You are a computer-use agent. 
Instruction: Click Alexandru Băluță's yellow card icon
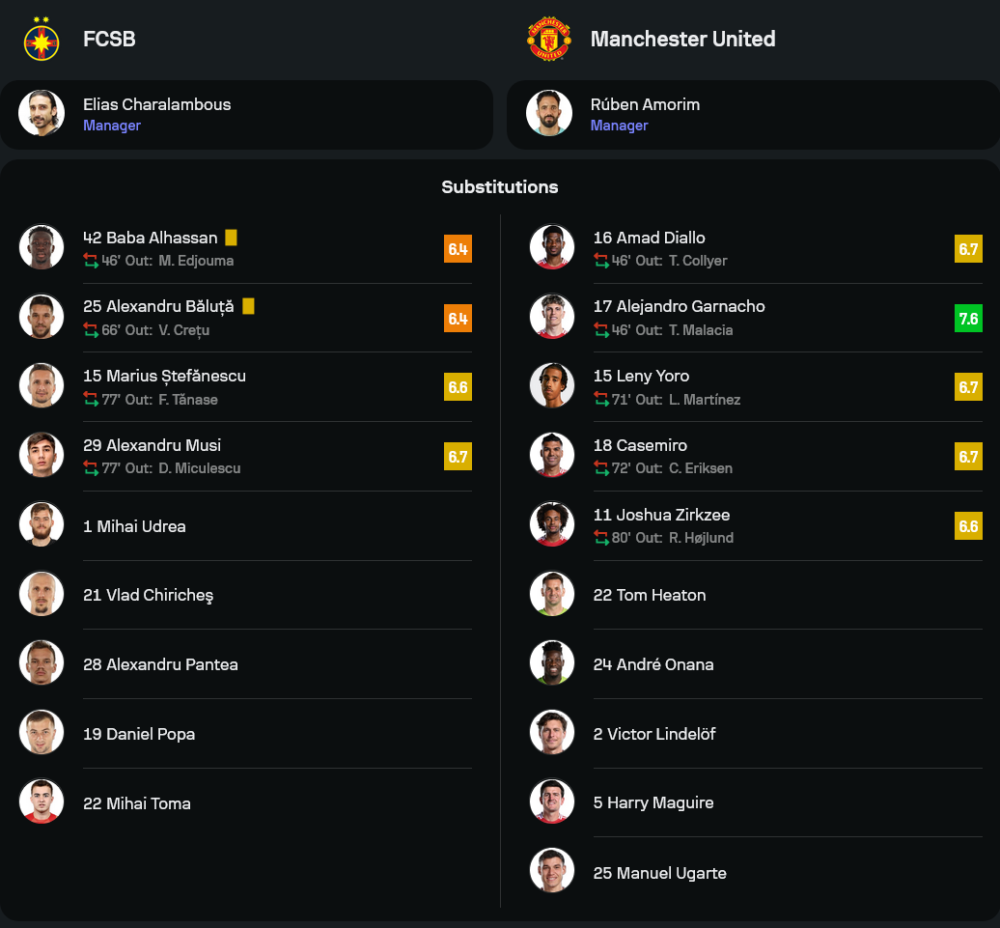(x=248, y=306)
